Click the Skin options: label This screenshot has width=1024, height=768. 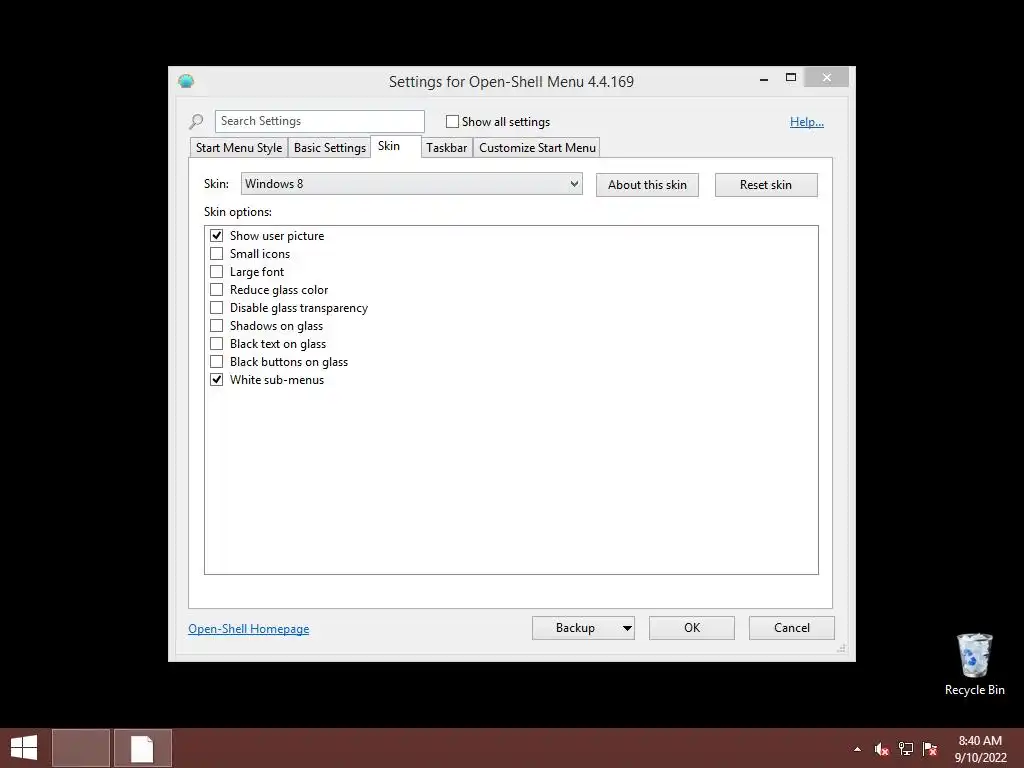238,212
